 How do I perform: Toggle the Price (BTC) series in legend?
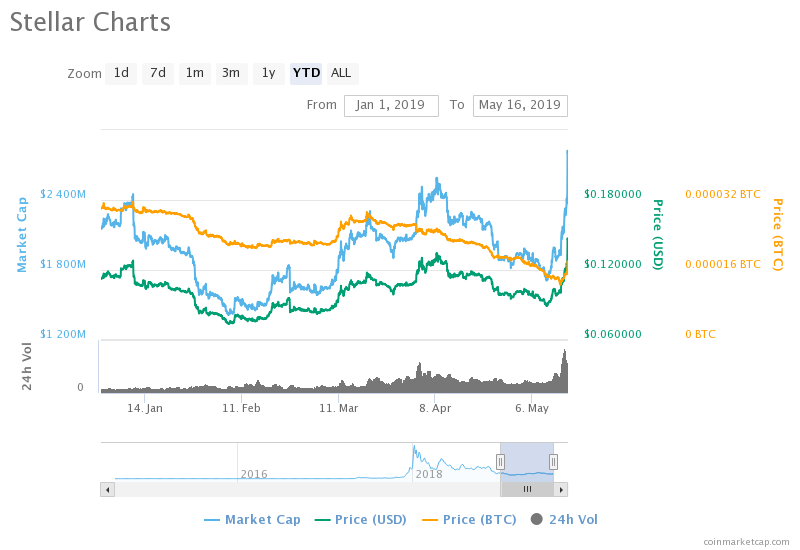pyautogui.click(x=469, y=520)
